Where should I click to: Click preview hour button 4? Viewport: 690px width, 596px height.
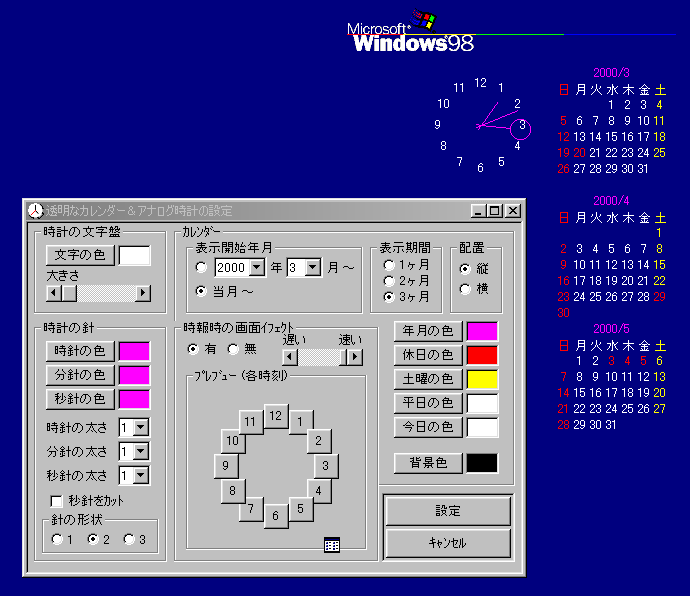(319, 491)
